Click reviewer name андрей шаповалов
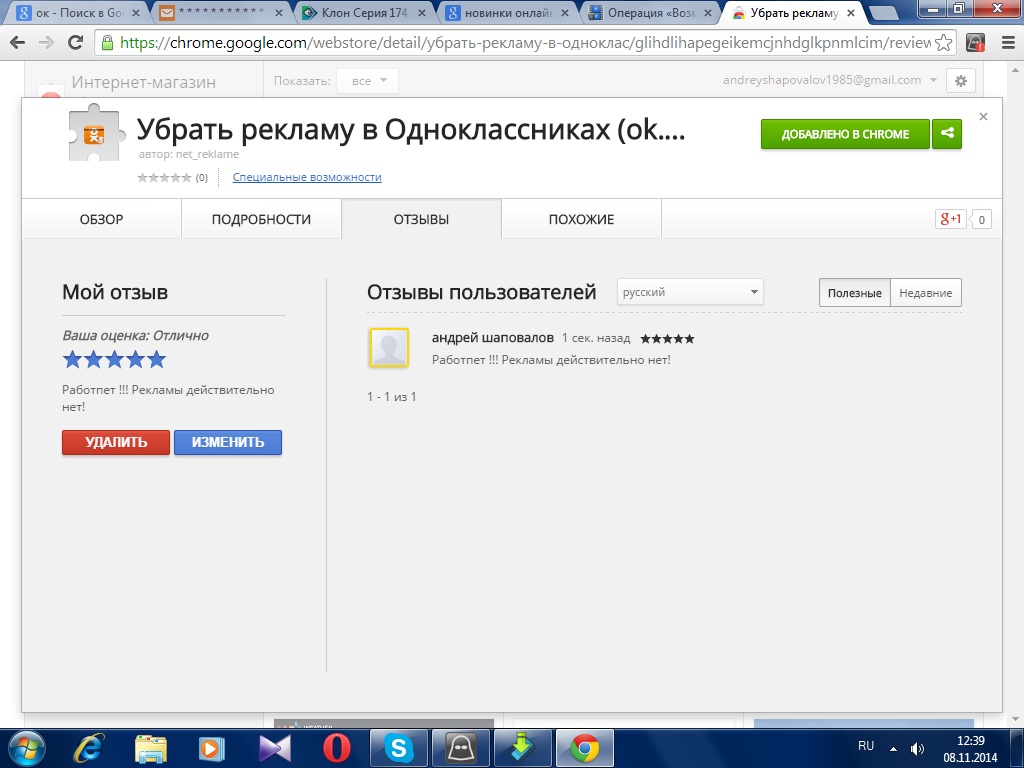The image size is (1024, 768). pos(492,338)
